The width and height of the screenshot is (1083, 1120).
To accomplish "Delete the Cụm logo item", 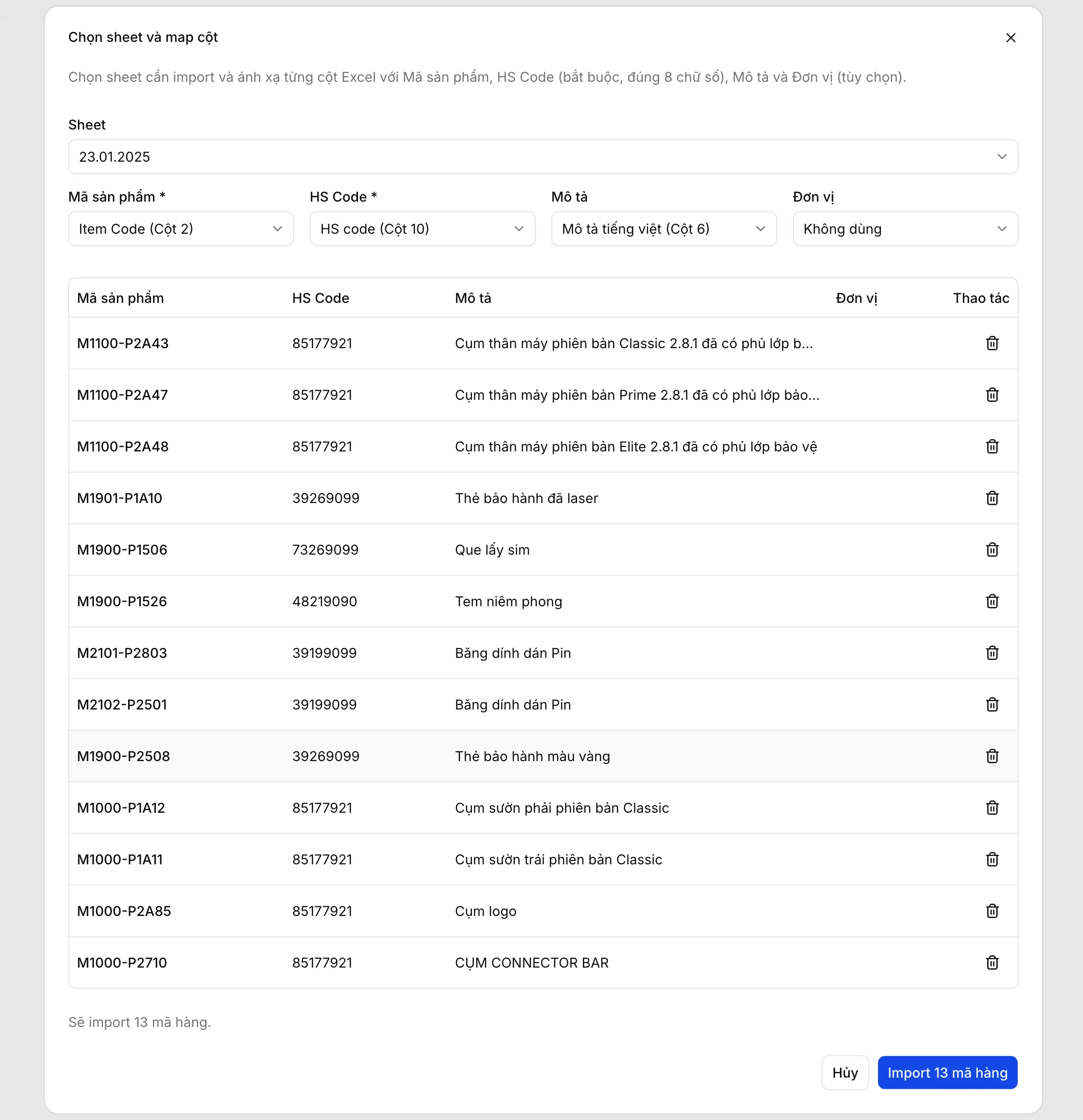I will coord(992,911).
